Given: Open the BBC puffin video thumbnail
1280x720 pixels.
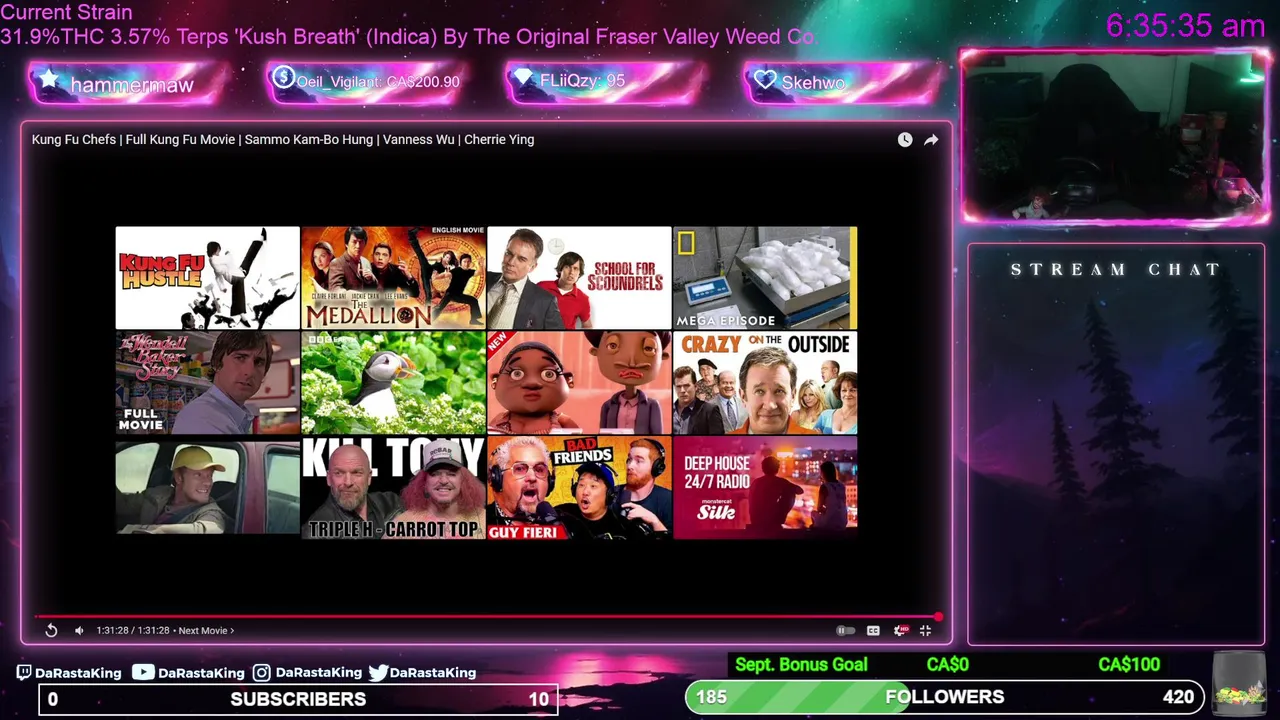Looking at the screenshot, I should click(x=393, y=383).
